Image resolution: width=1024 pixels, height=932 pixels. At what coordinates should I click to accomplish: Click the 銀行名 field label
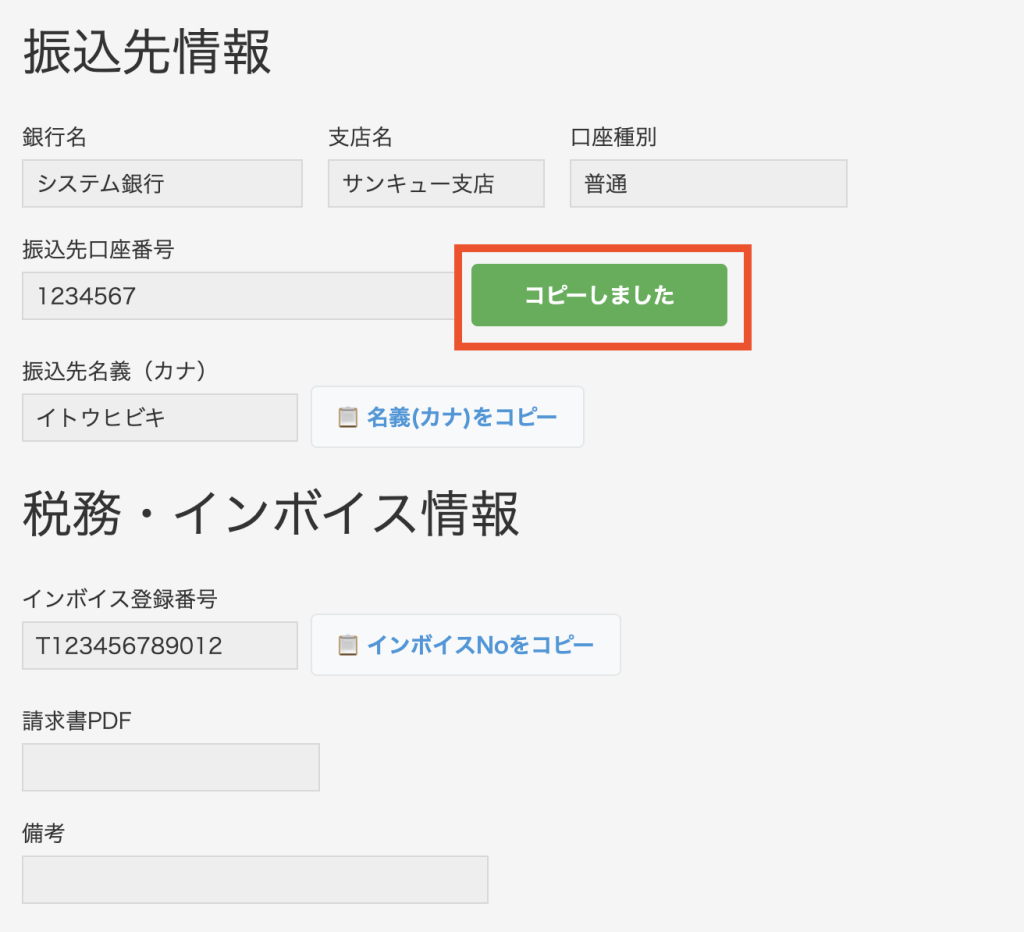[49, 137]
